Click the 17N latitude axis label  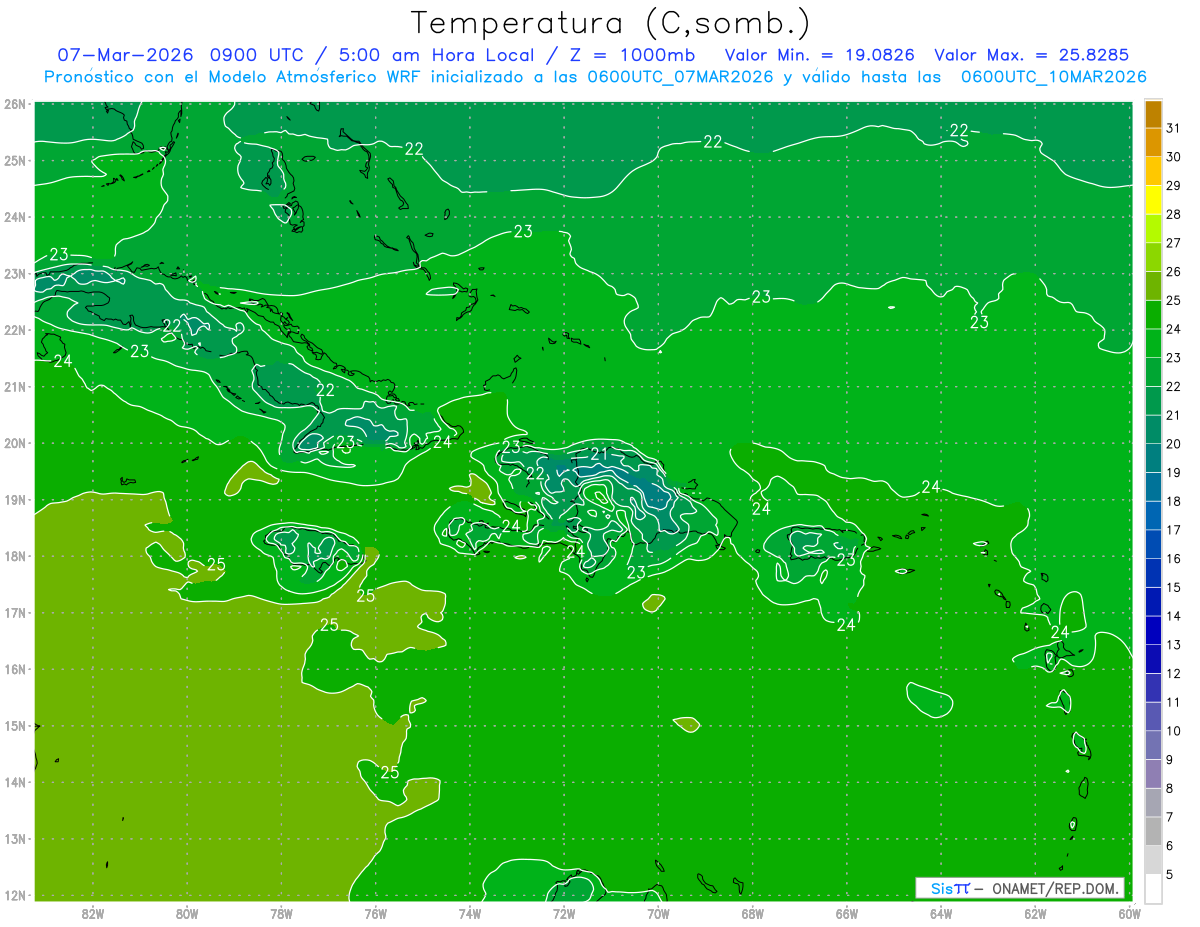click(15, 613)
